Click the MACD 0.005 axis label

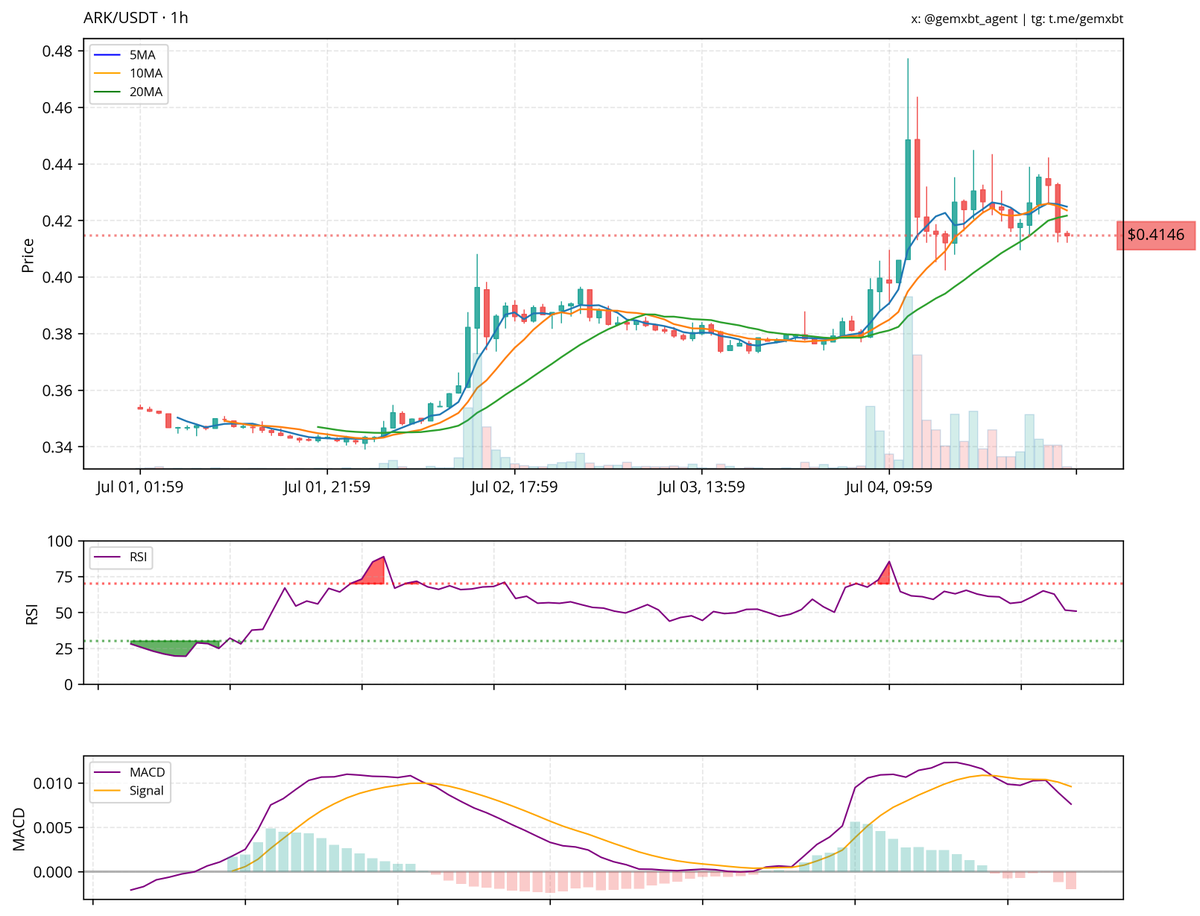point(54,827)
